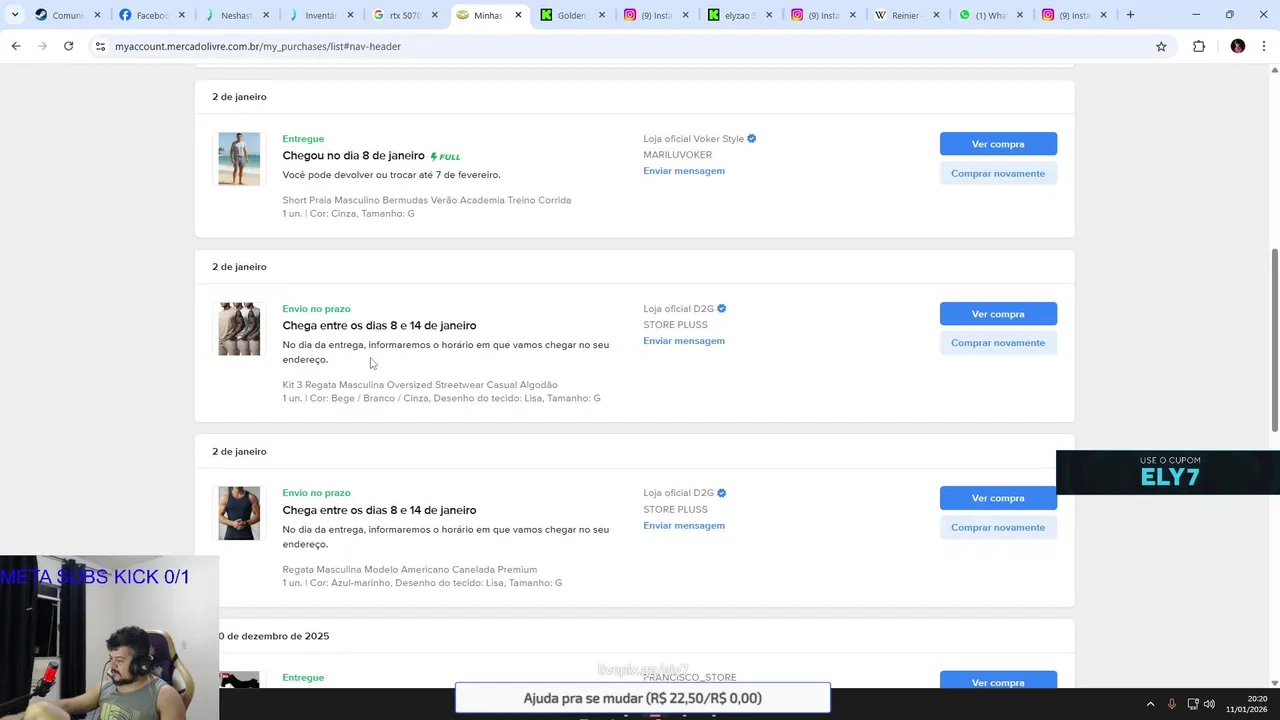Image resolution: width=1280 pixels, height=720 pixels.
Task: Go back to the previous page
Action: coord(16,46)
